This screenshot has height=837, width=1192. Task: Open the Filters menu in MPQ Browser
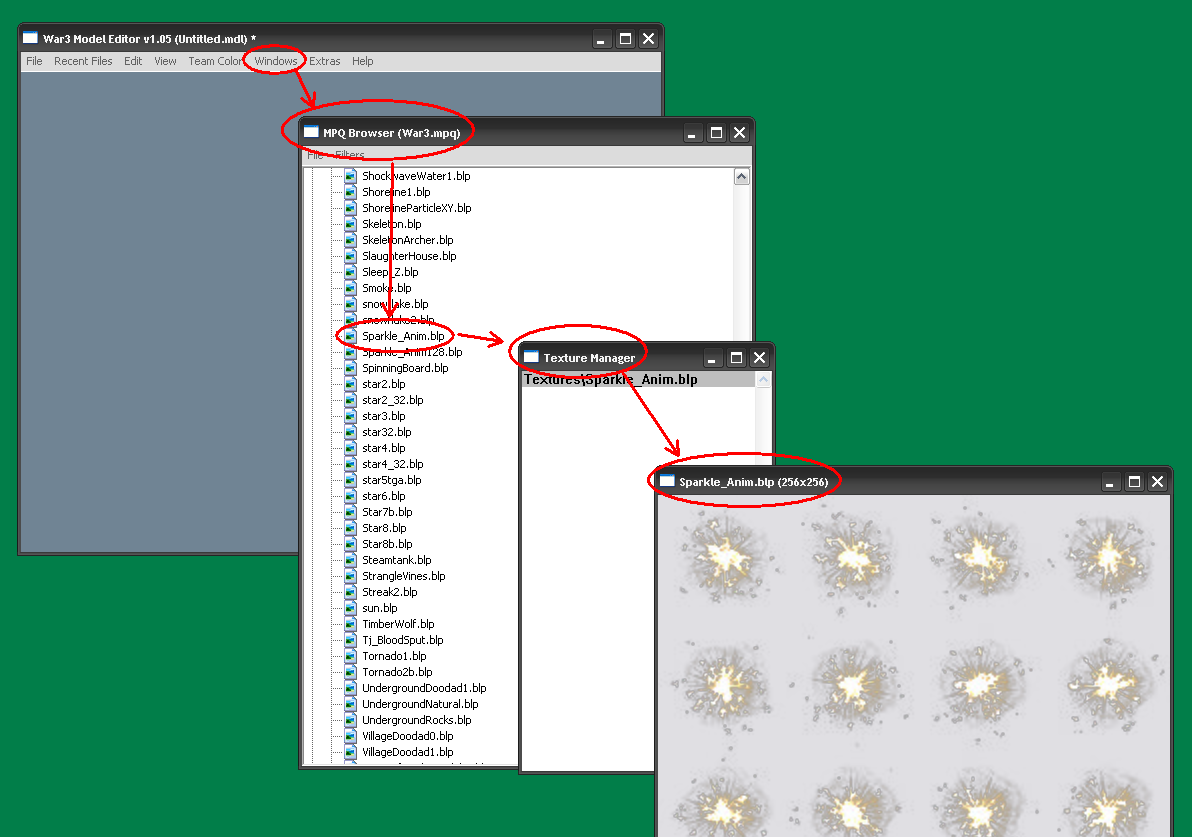350,154
